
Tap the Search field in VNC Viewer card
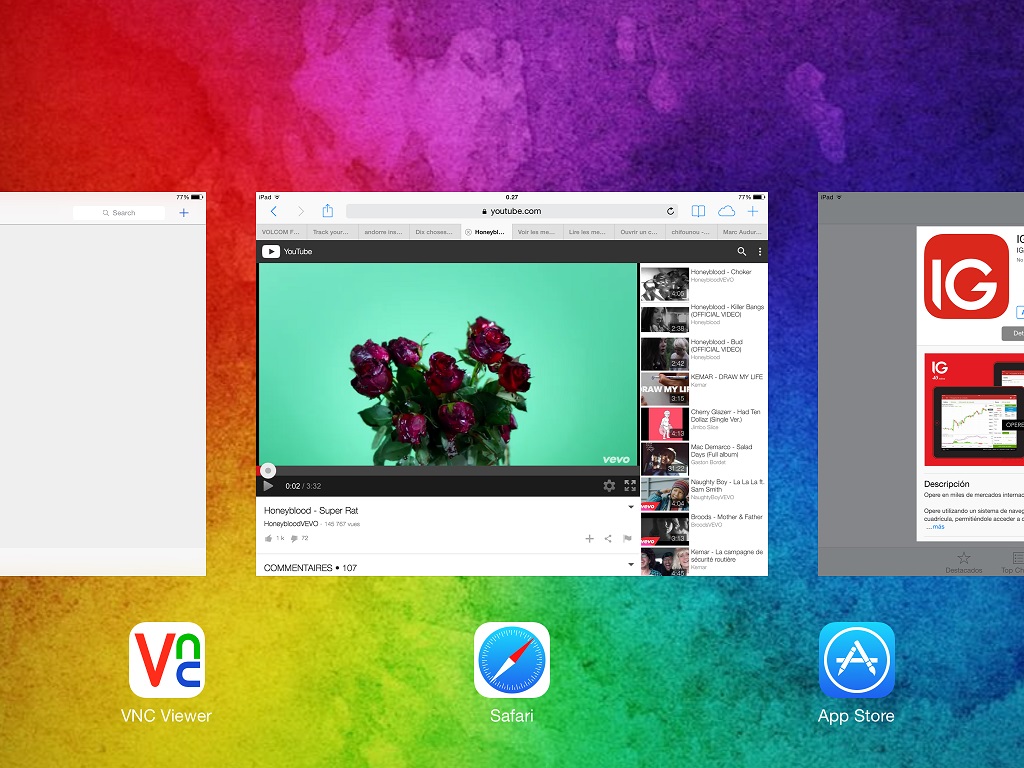(119, 213)
